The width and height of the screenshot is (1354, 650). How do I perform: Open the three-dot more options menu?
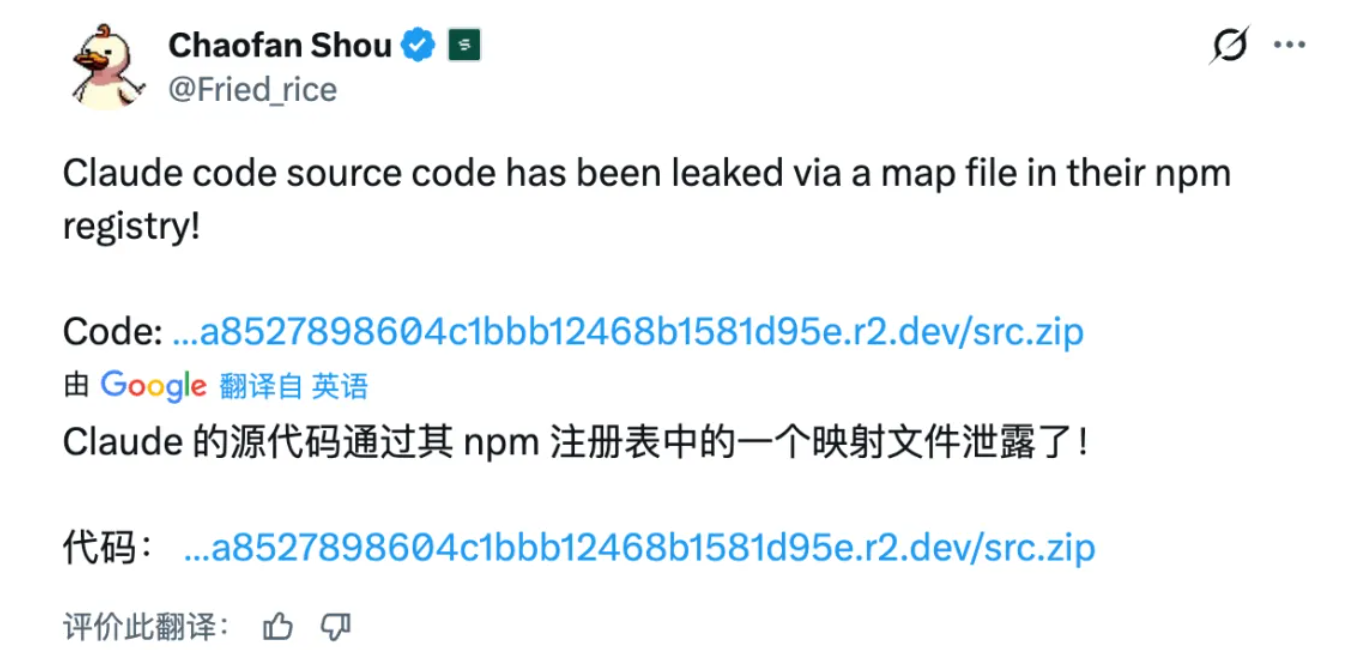pyautogui.click(x=1289, y=44)
